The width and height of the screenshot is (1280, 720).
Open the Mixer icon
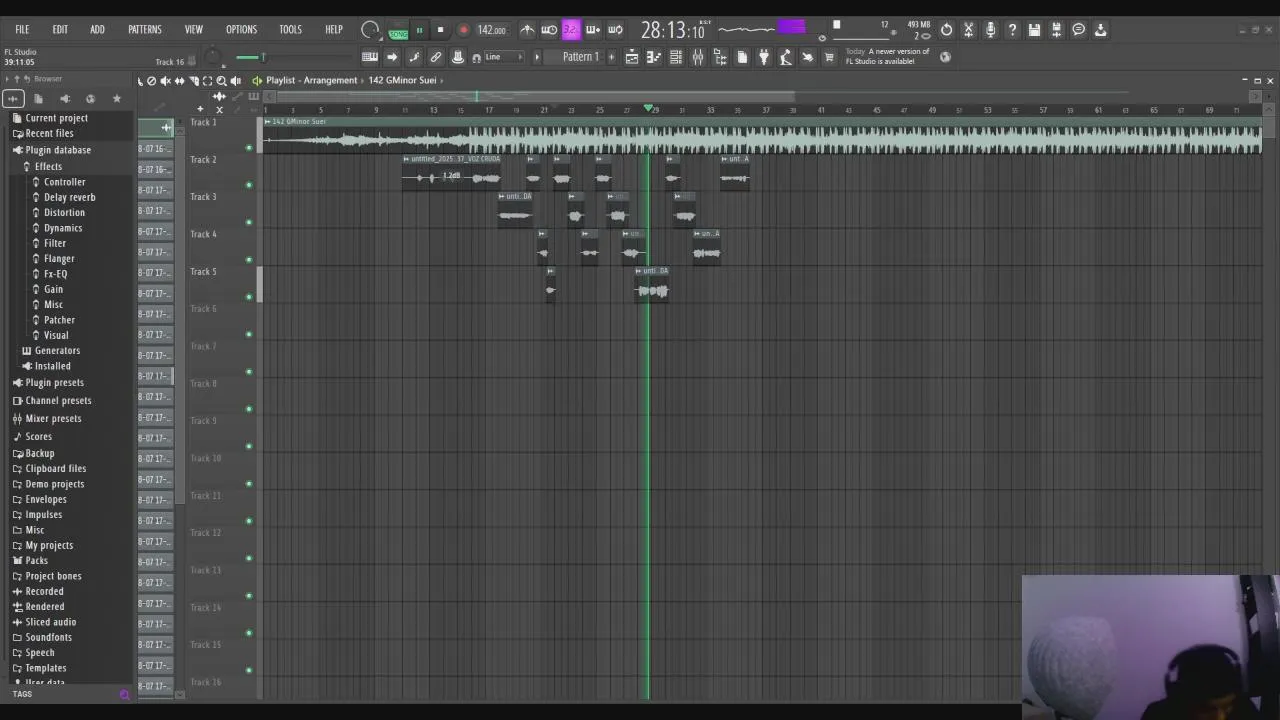698,57
